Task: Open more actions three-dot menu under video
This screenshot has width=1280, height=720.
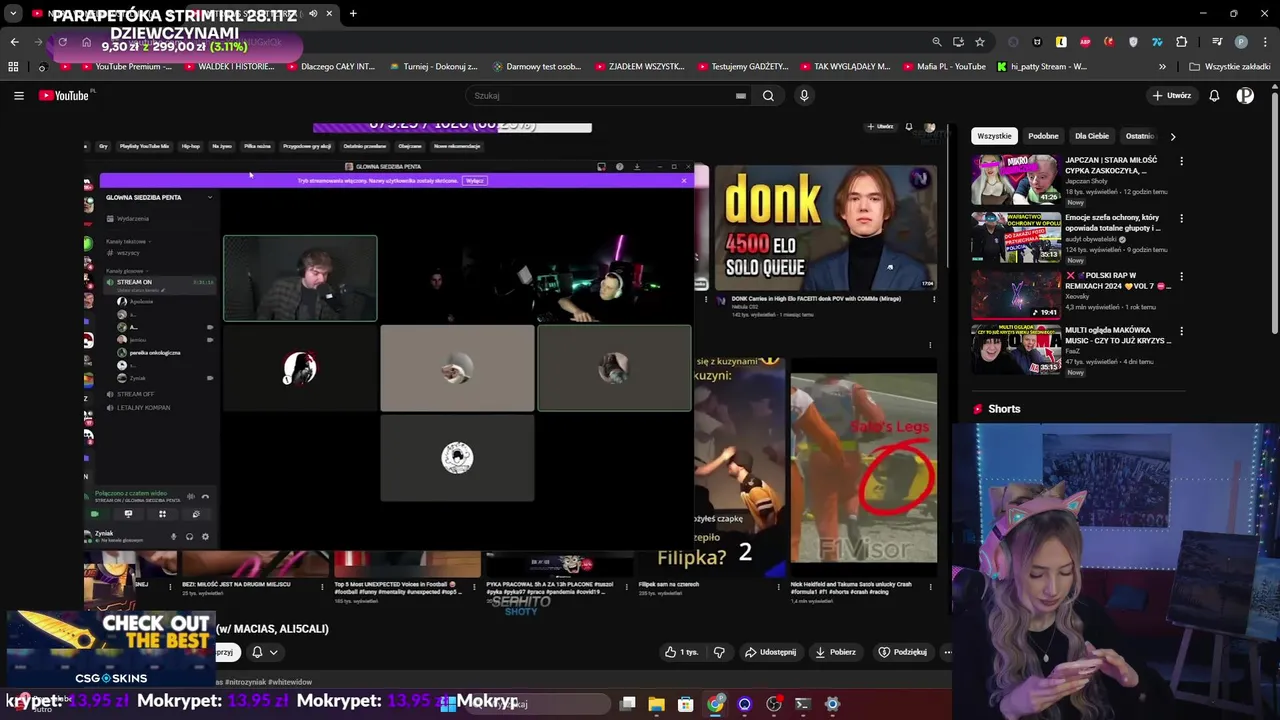Action: pos(947,652)
